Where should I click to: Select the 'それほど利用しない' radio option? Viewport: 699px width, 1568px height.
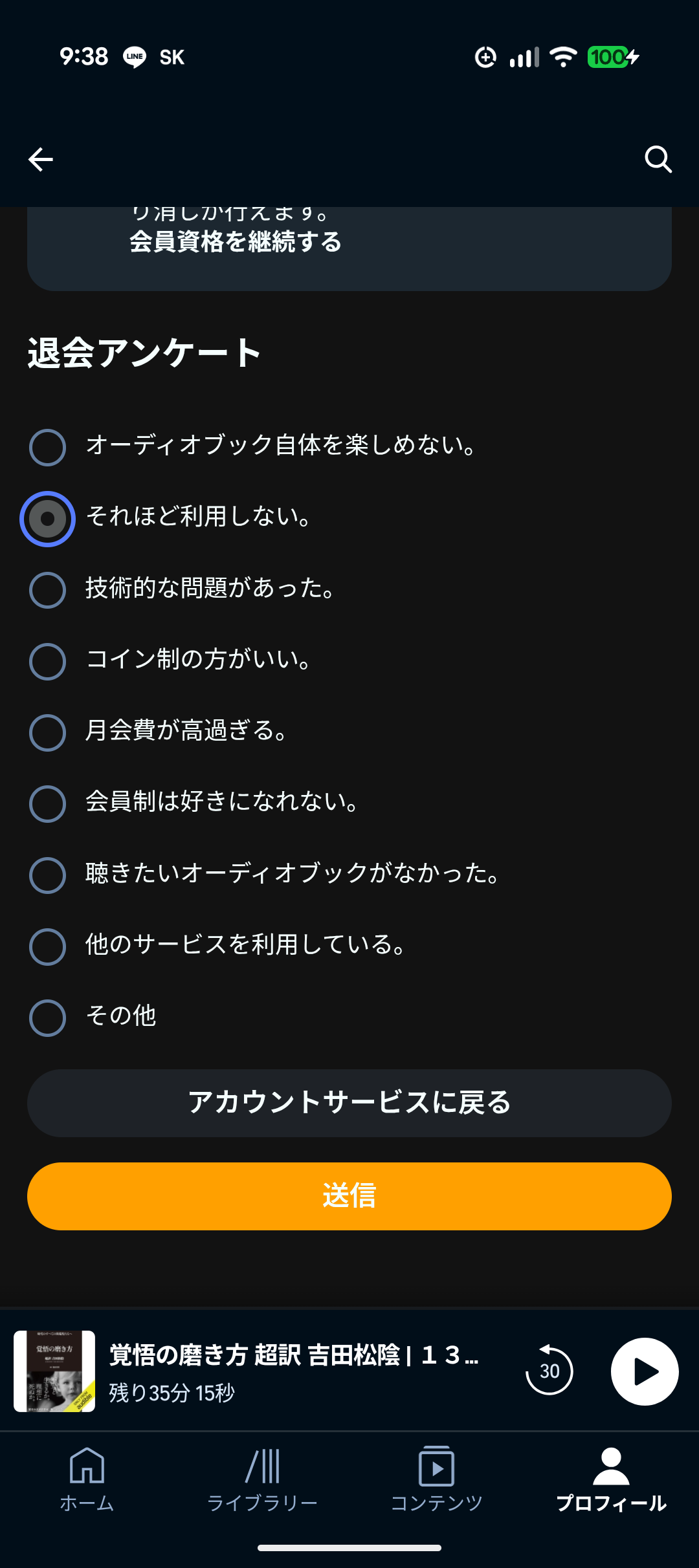click(x=48, y=519)
